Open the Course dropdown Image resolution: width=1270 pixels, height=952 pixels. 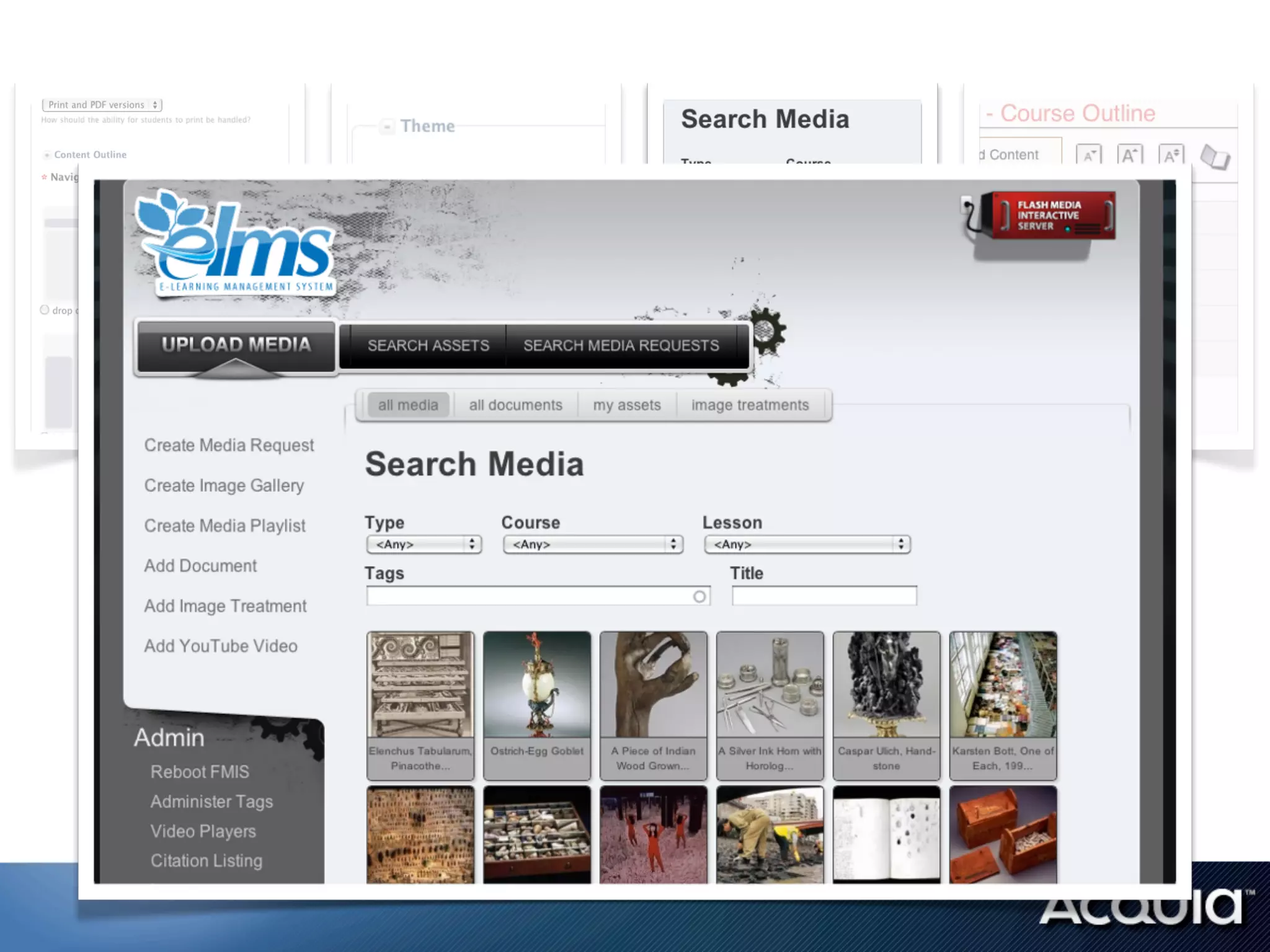(x=593, y=544)
